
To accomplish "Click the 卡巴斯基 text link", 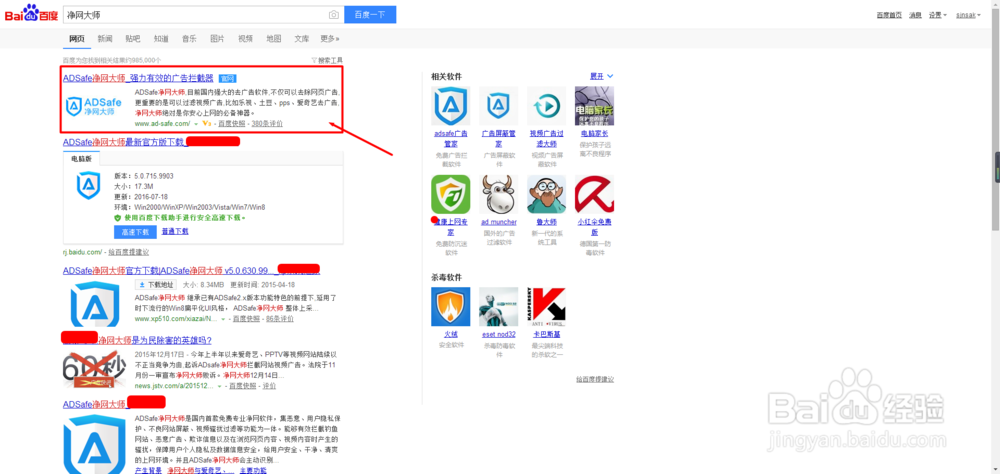I will pyautogui.click(x=547, y=334).
